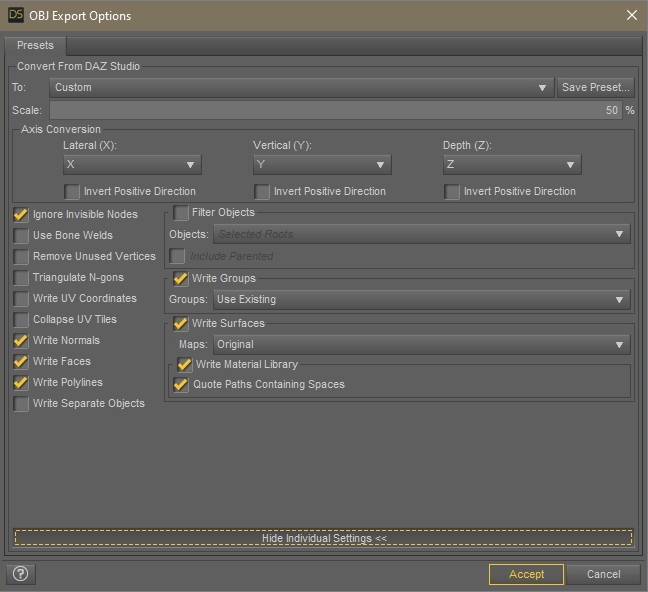648x592 pixels.
Task: Enable the Filter Objects checkbox
Action: pyautogui.click(x=181, y=213)
